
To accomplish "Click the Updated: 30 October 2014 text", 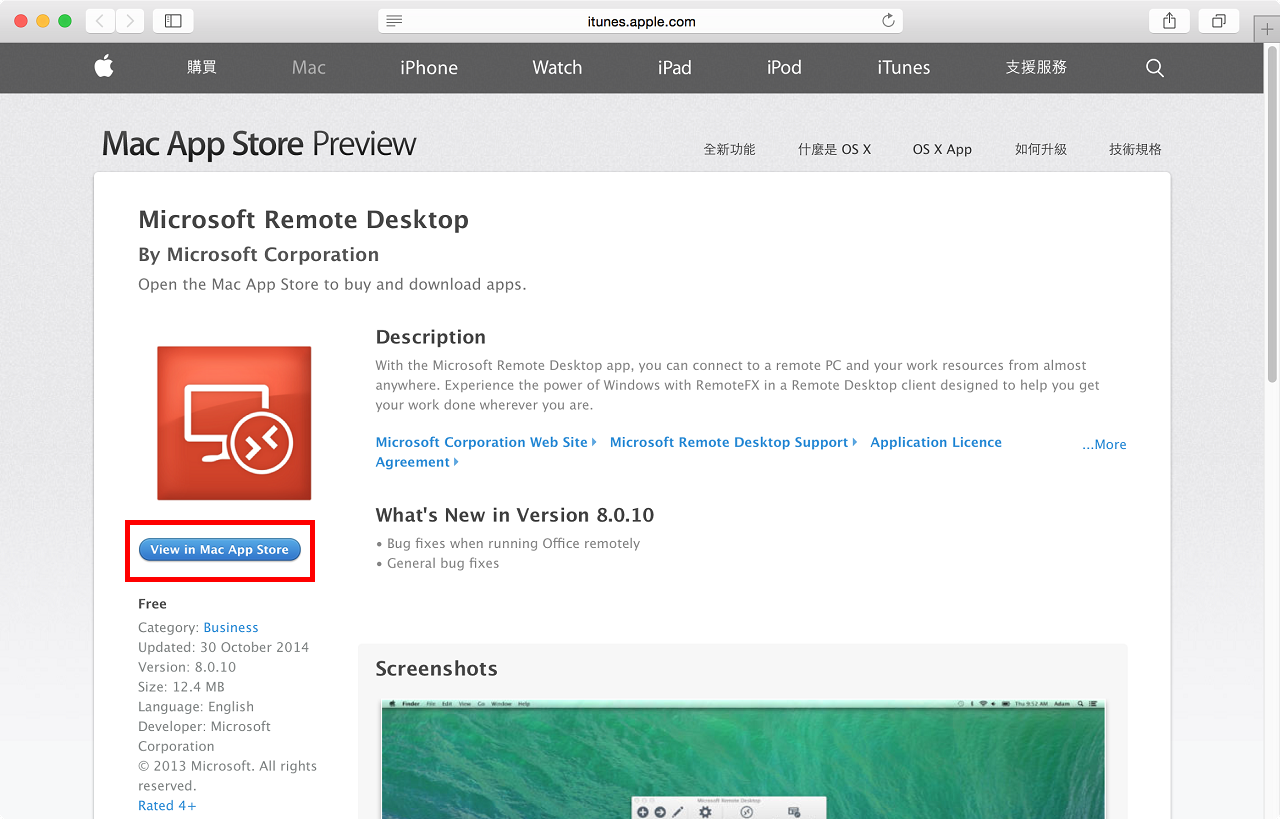I will point(224,647).
